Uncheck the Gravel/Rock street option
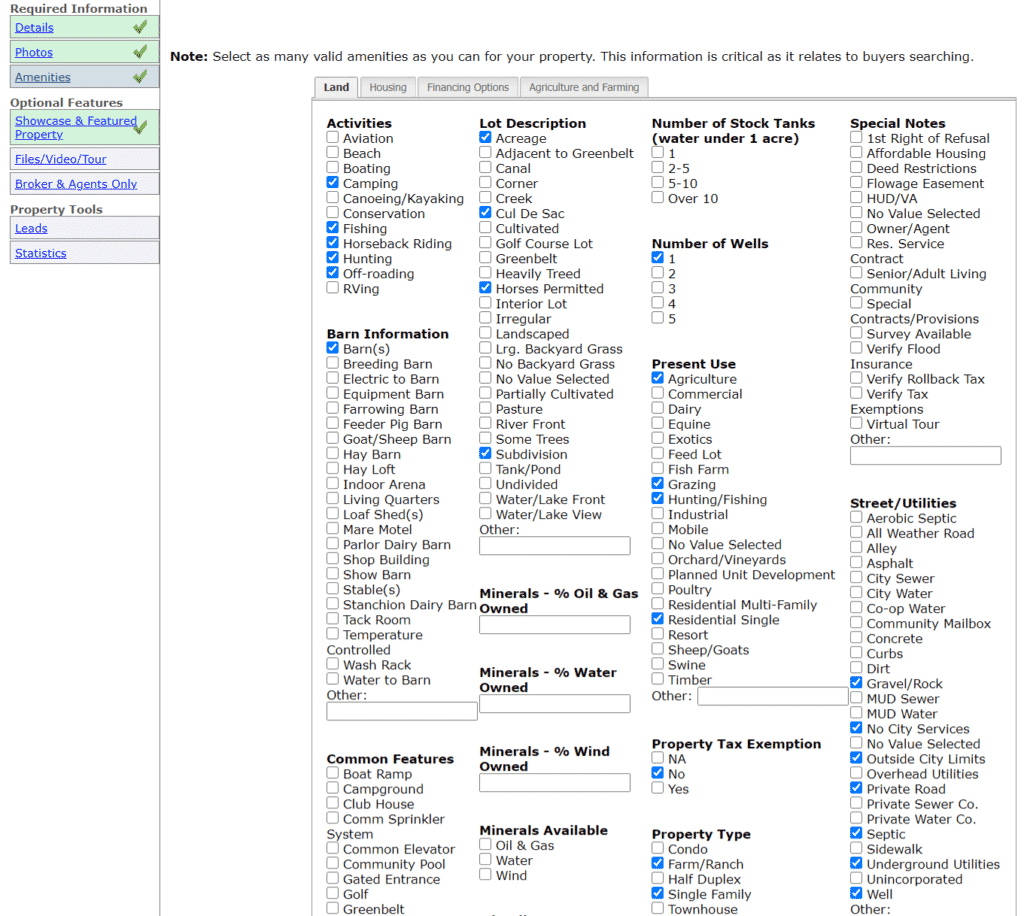The height and width of the screenshot is (916, 1024). point(857,684)
